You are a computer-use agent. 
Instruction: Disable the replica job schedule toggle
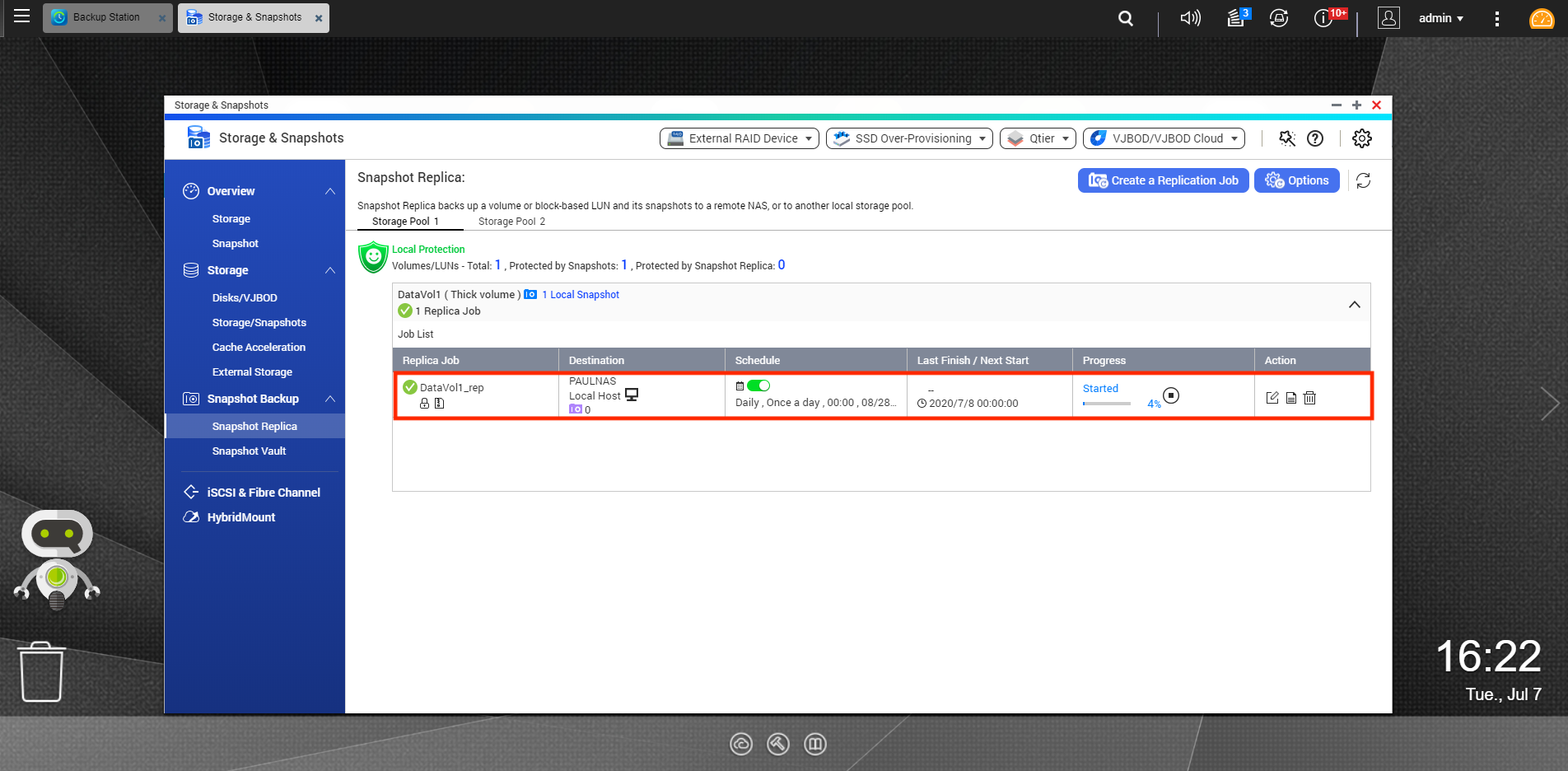pos(758,385)
